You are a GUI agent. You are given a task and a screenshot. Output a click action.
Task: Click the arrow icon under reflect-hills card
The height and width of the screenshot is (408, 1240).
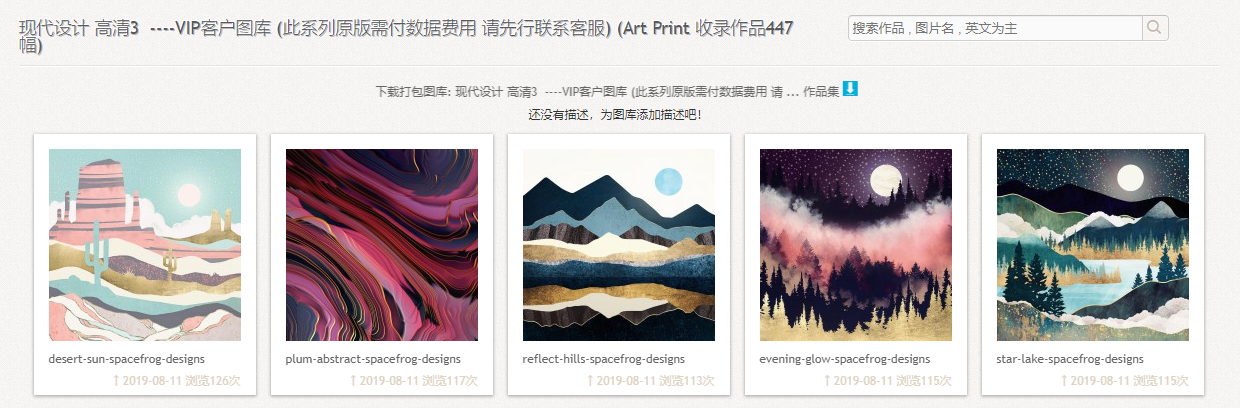coord(590,381)
